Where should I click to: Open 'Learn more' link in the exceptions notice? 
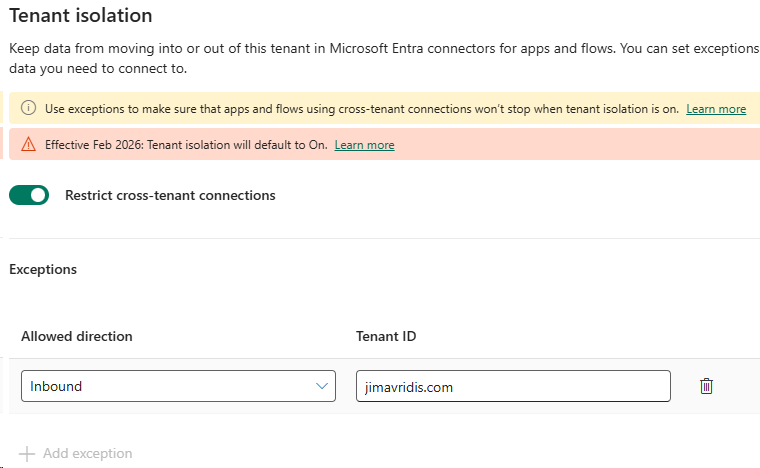coord(716,109)
